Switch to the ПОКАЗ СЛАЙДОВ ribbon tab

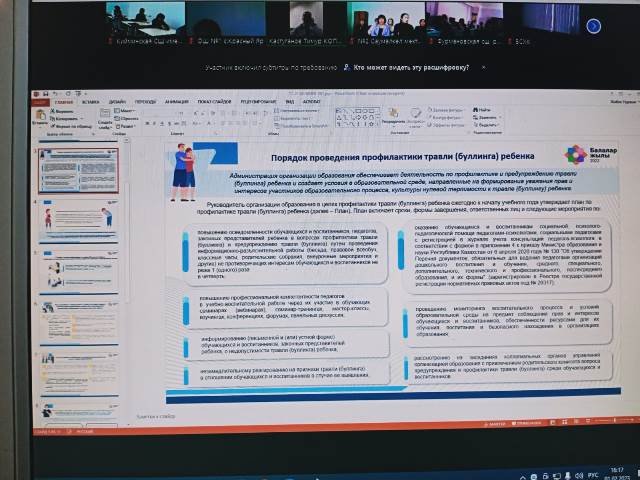(214, 102)
